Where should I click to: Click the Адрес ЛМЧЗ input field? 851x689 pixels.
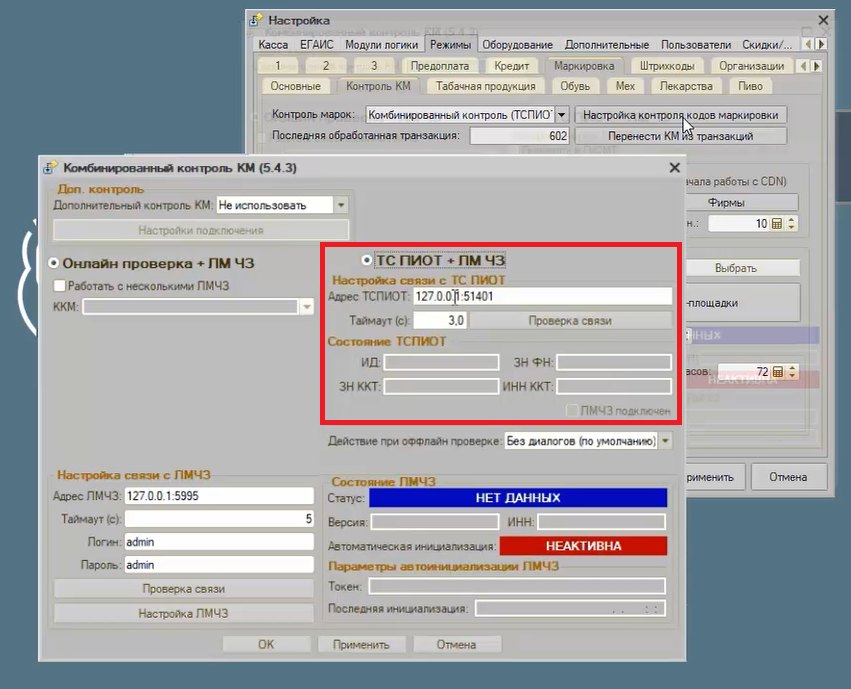pyautogui.click(x=219, y=496)
